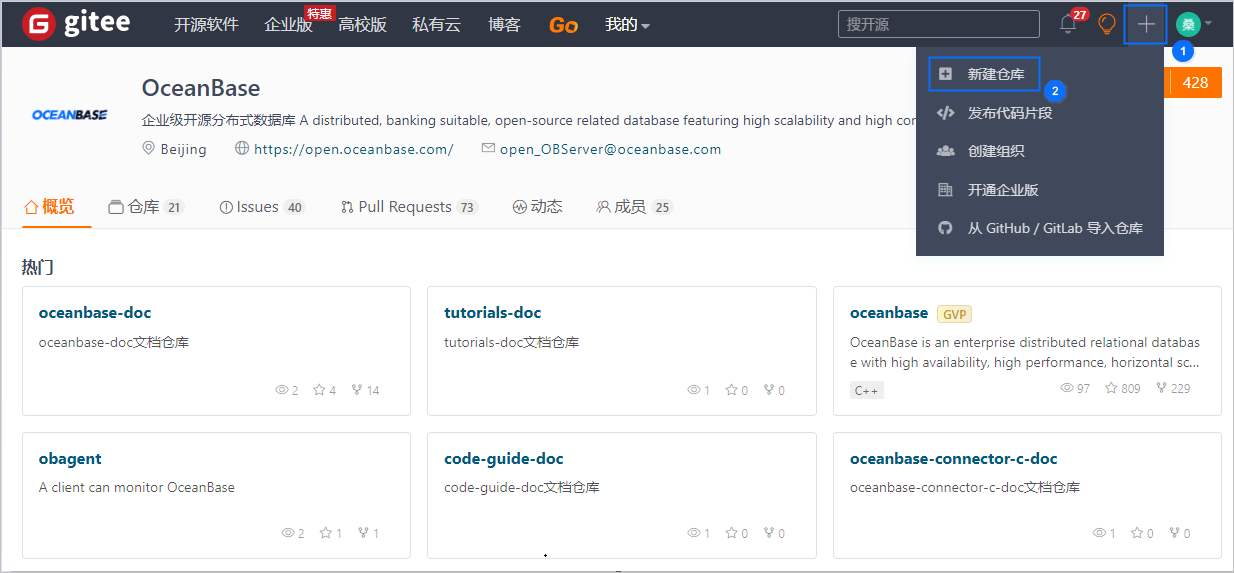Click the people icon beside 创建组织

point(945,151)
